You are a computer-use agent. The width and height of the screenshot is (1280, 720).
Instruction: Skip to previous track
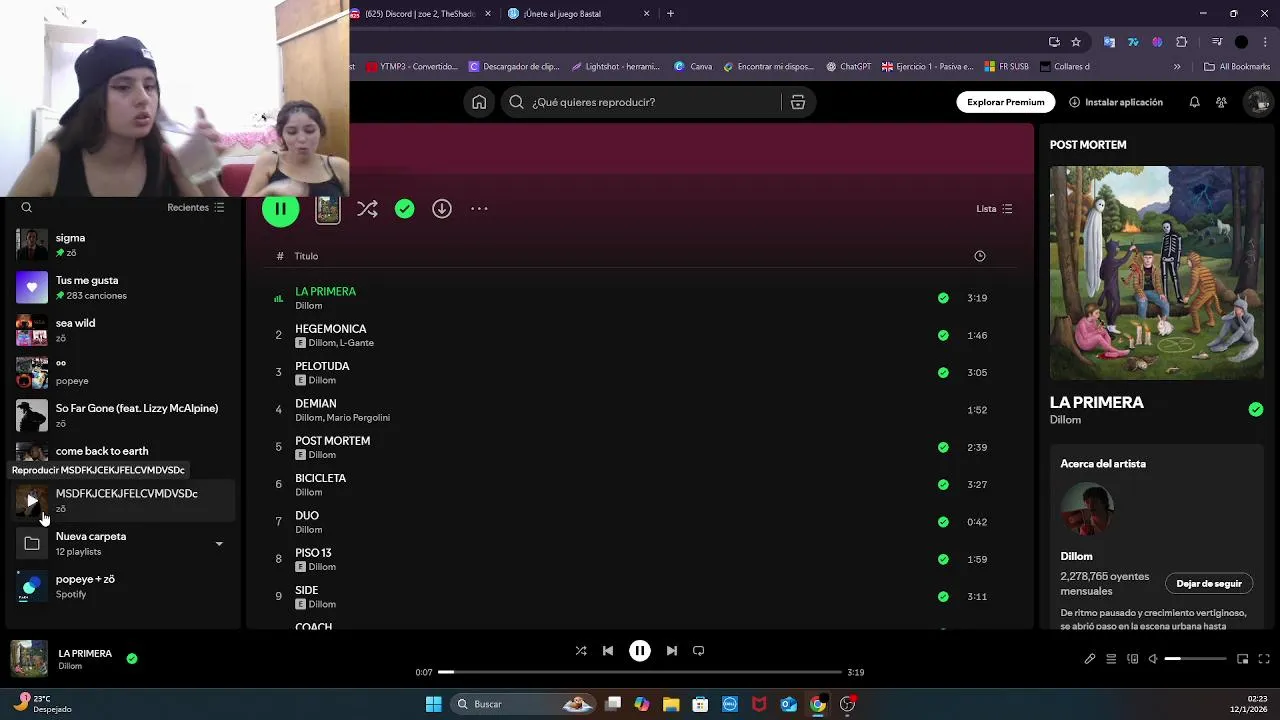pyautogui.click(x=608, y=651)
